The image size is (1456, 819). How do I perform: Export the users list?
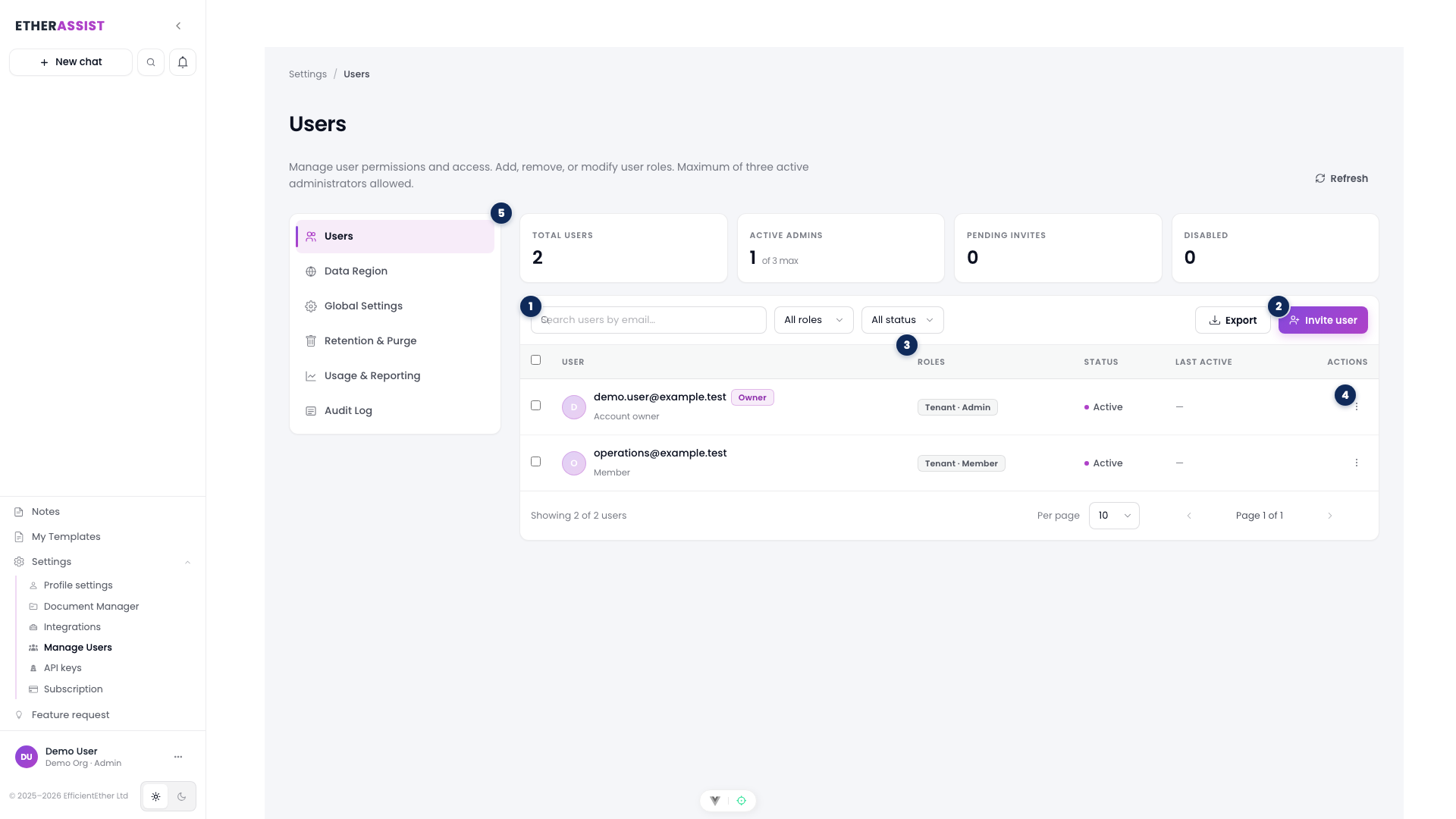coord(1233,320)
